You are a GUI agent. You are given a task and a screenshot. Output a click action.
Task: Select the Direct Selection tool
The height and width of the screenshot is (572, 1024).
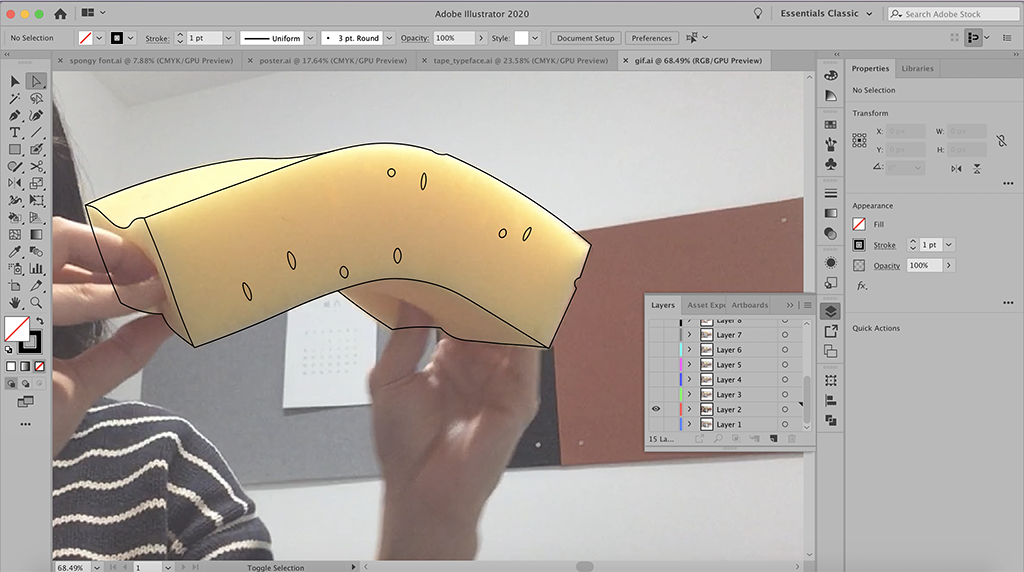[36, 81]
